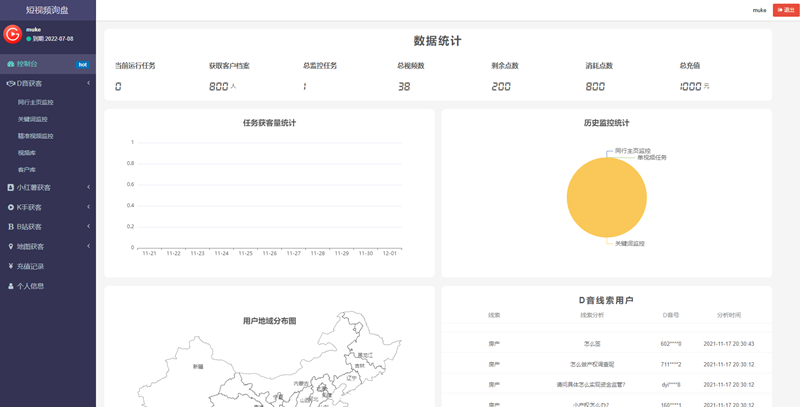Click the 个人信息 person icon
Viewport: 800px width, 407px height.
click(10, 286)
